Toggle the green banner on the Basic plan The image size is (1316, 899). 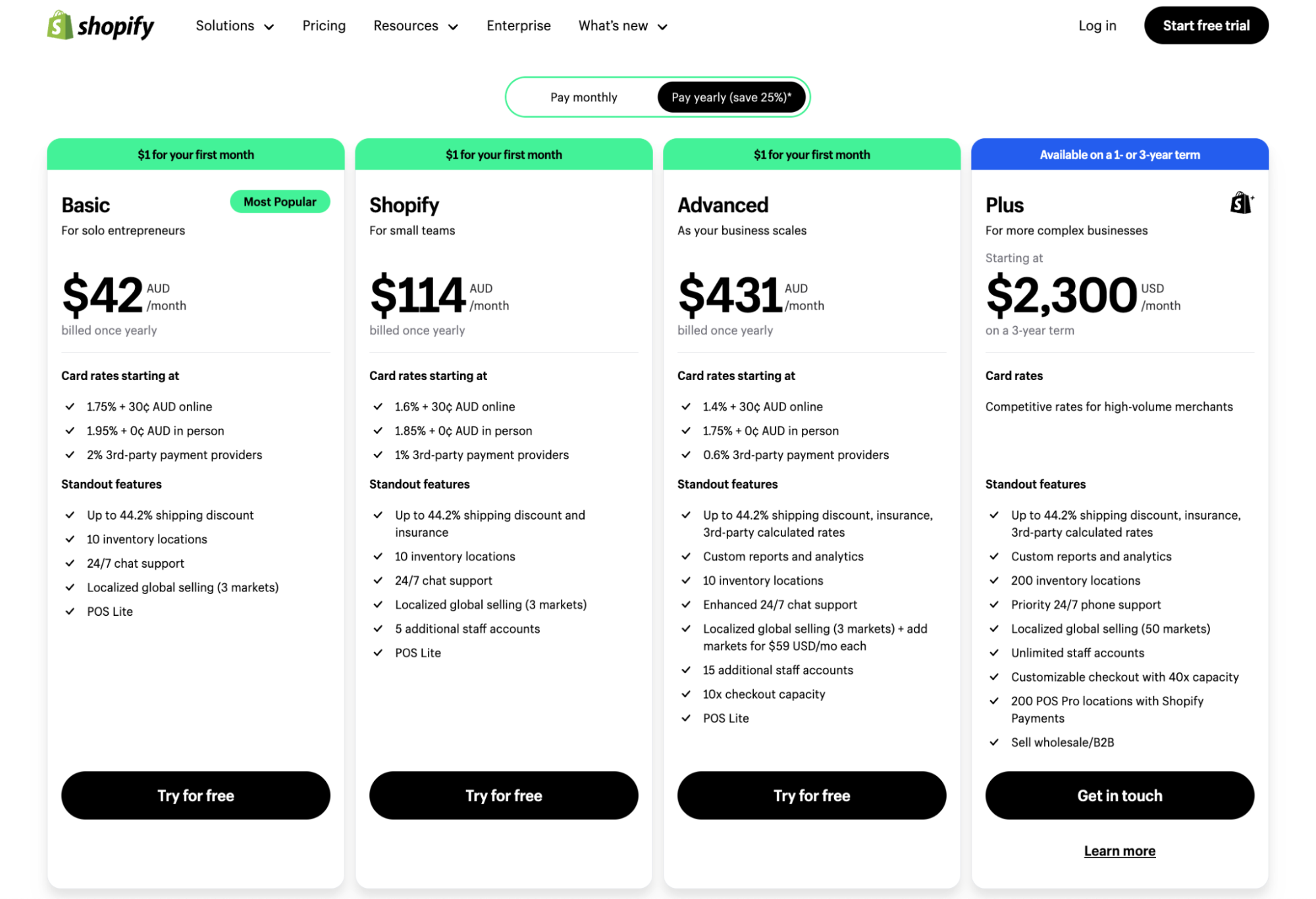(195, 154)
